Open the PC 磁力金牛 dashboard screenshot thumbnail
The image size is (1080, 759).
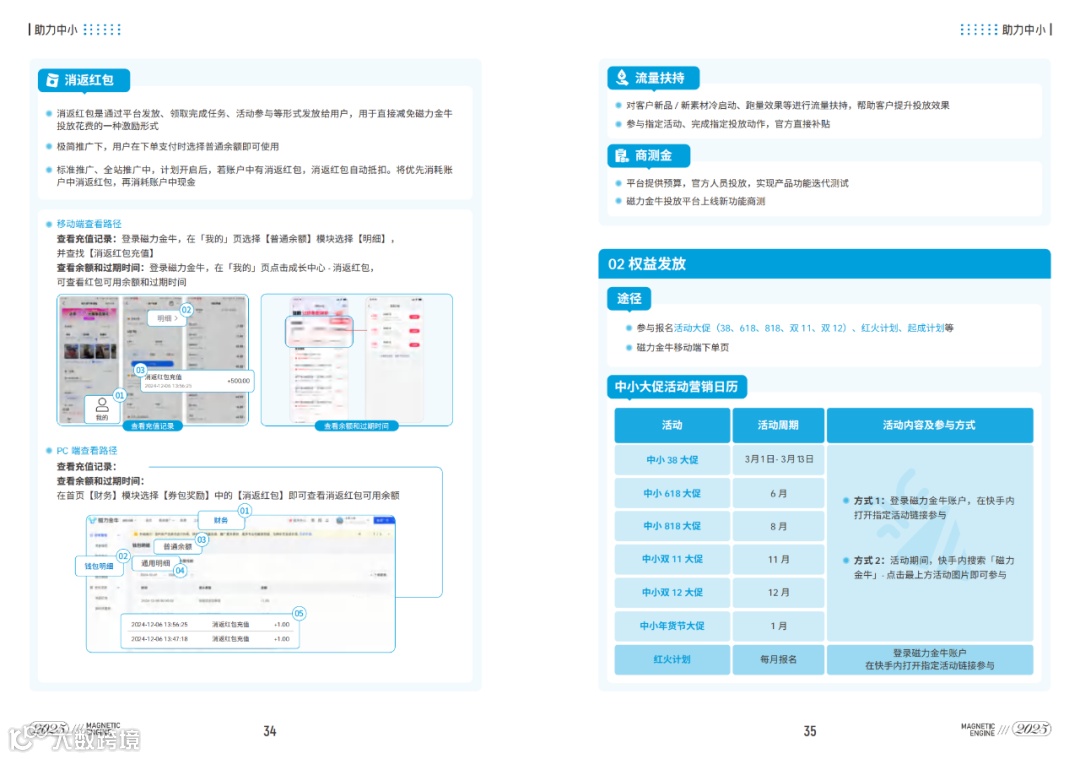(240, 583)
